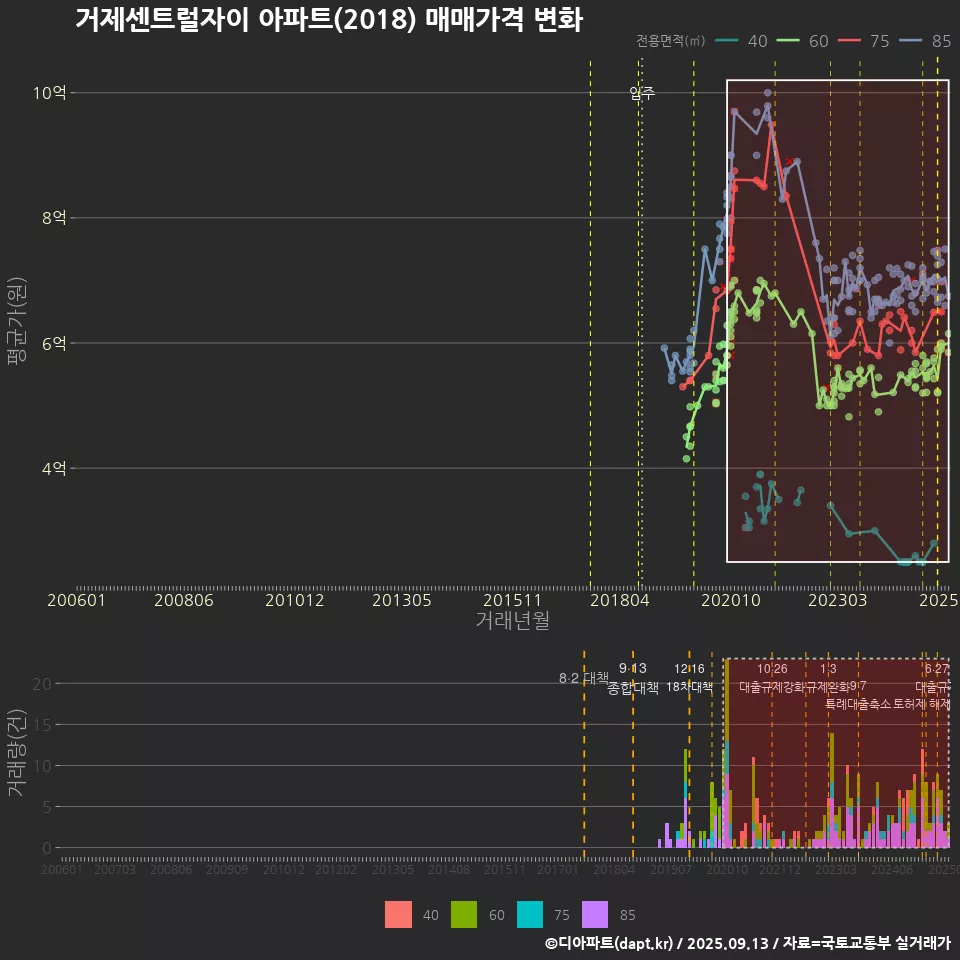Click the 200909 volume chart x-axis label

227,869
